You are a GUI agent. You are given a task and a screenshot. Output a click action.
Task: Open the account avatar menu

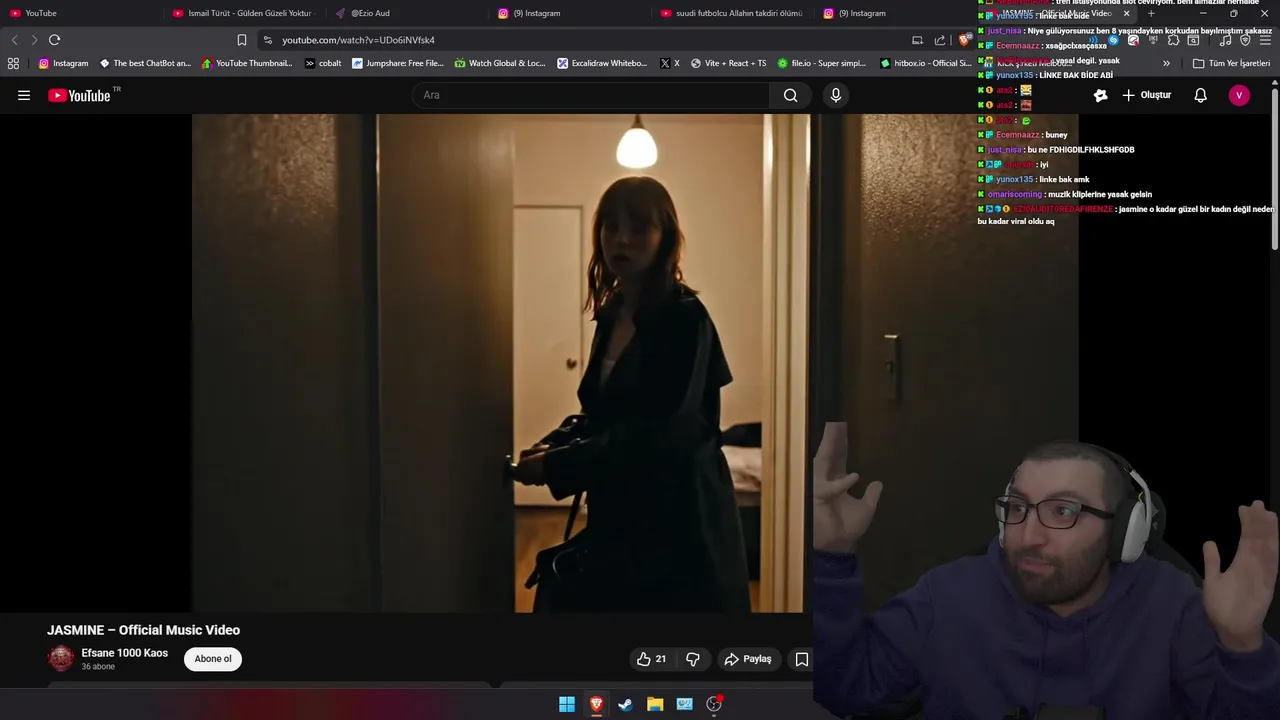click(1239, 95)
